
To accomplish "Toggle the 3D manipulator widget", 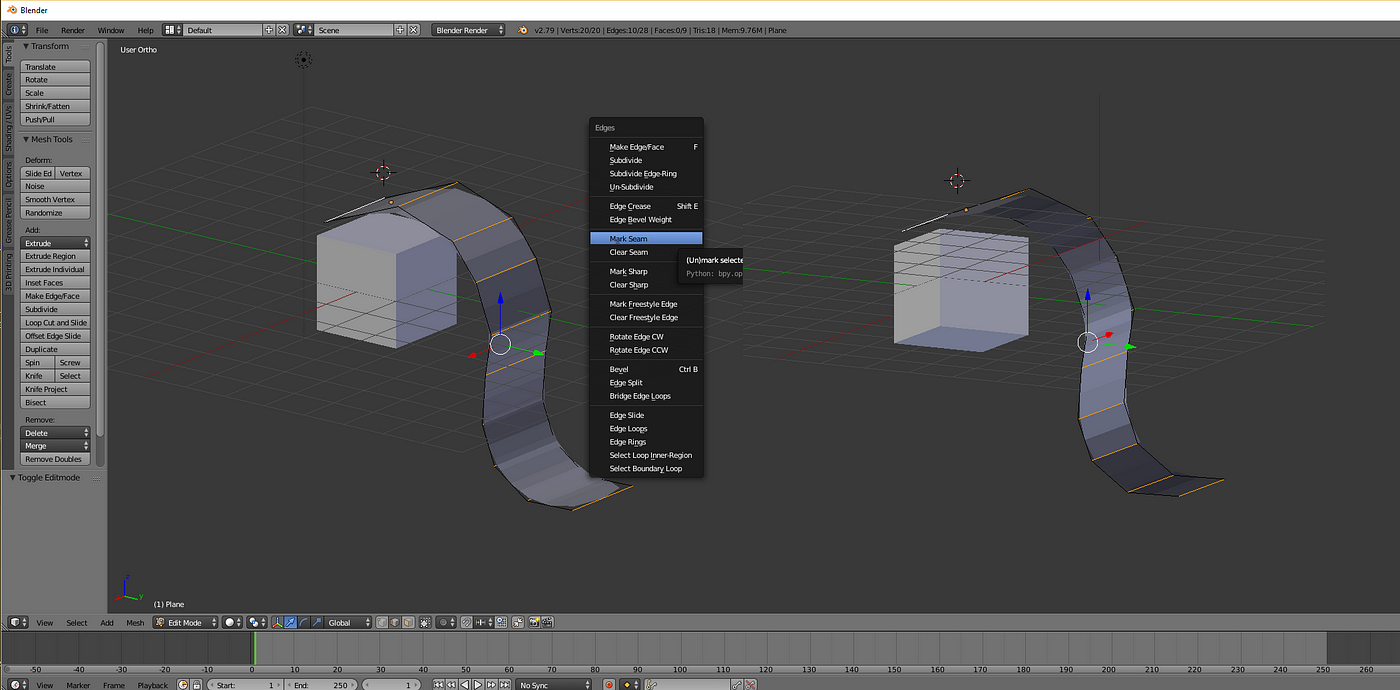I will [277, 622].
